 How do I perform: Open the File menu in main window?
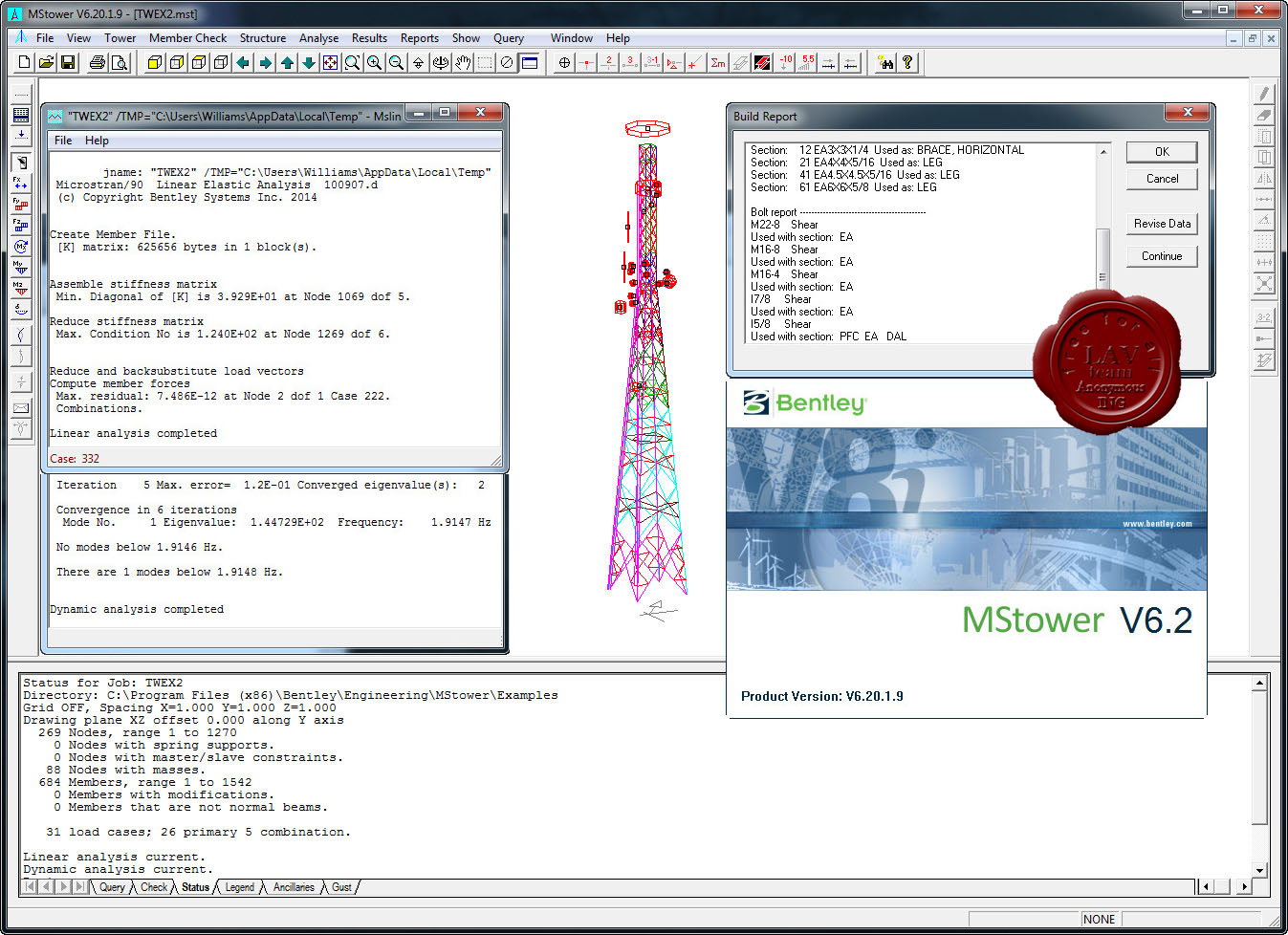tap(45, 38)
